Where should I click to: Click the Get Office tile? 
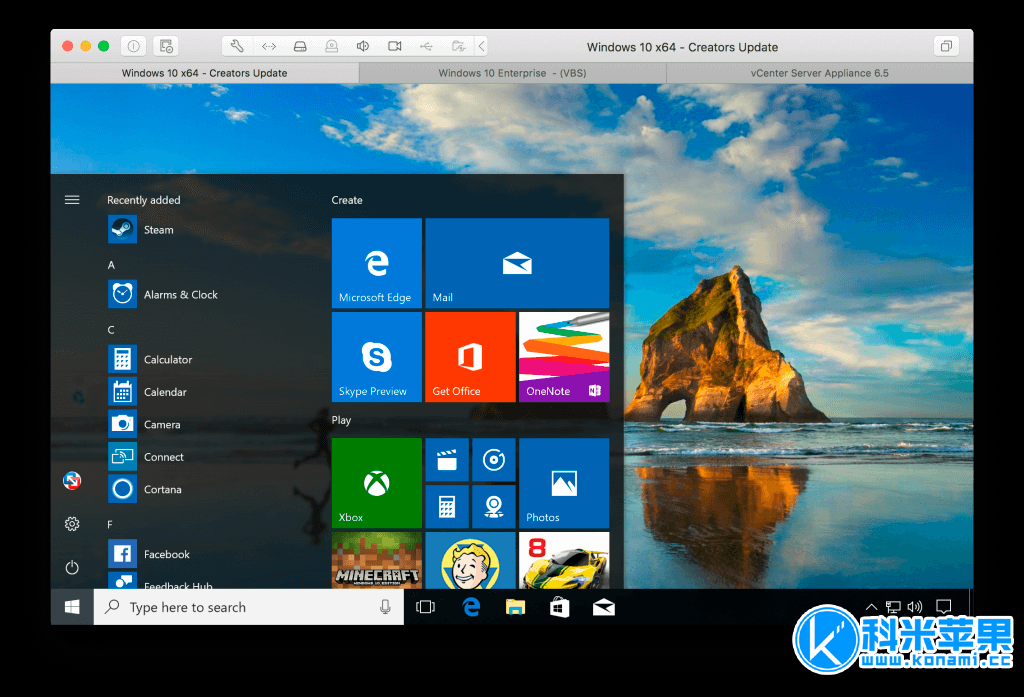coord(470,357)
